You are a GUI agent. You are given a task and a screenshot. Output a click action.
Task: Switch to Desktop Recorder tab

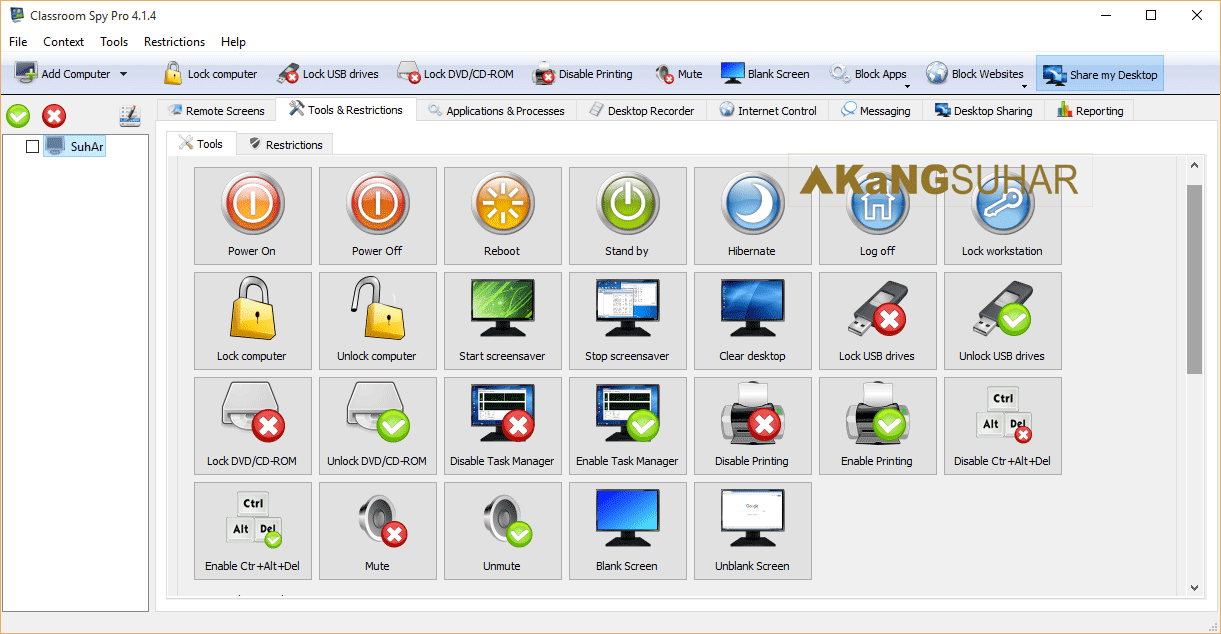pos(641,110)
